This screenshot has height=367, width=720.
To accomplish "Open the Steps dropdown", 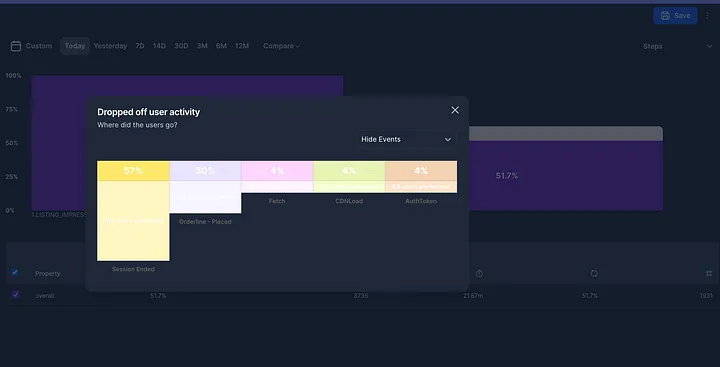I will tap(678, 46).
